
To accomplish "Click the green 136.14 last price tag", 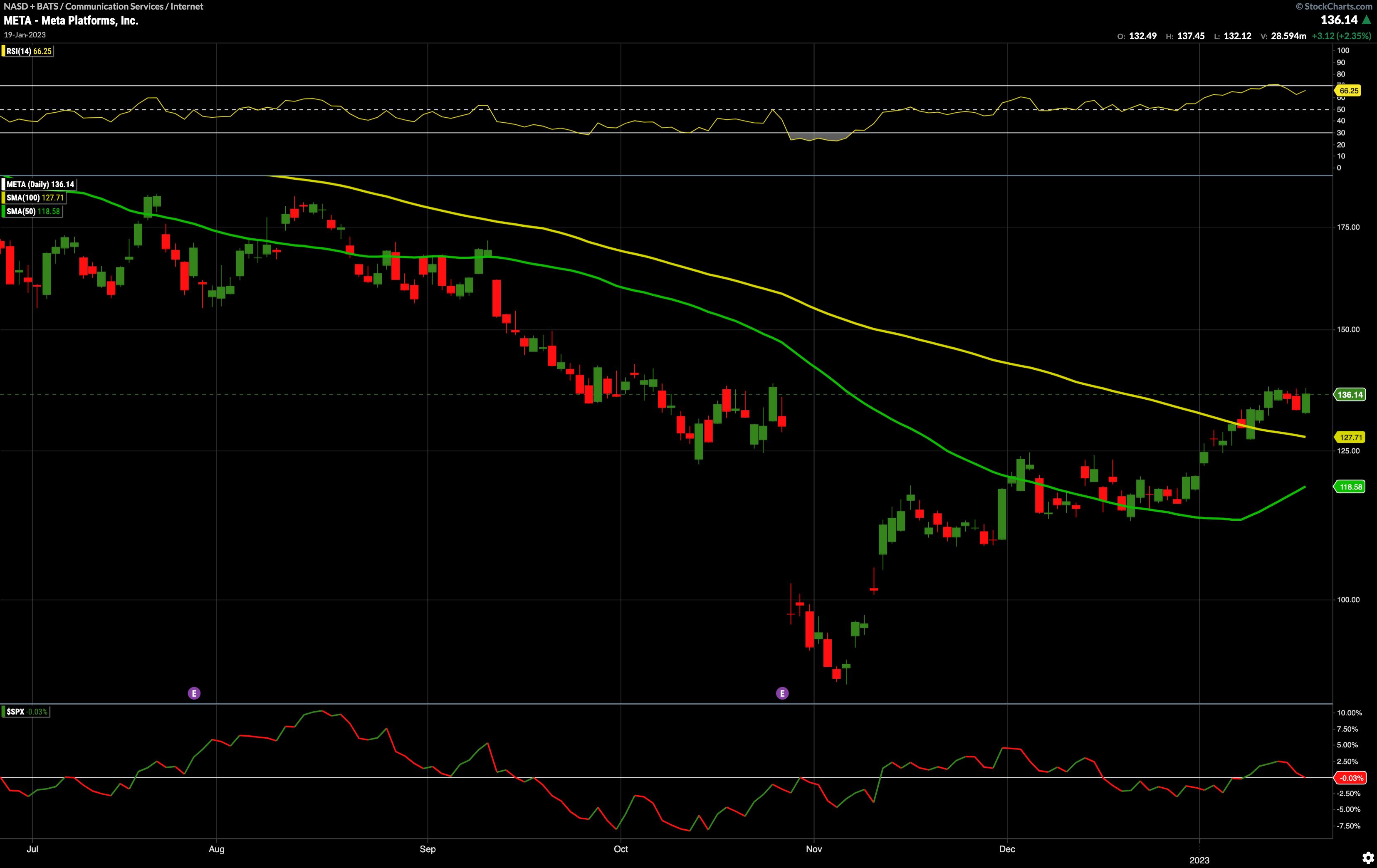I will [x=1350, y=395].
